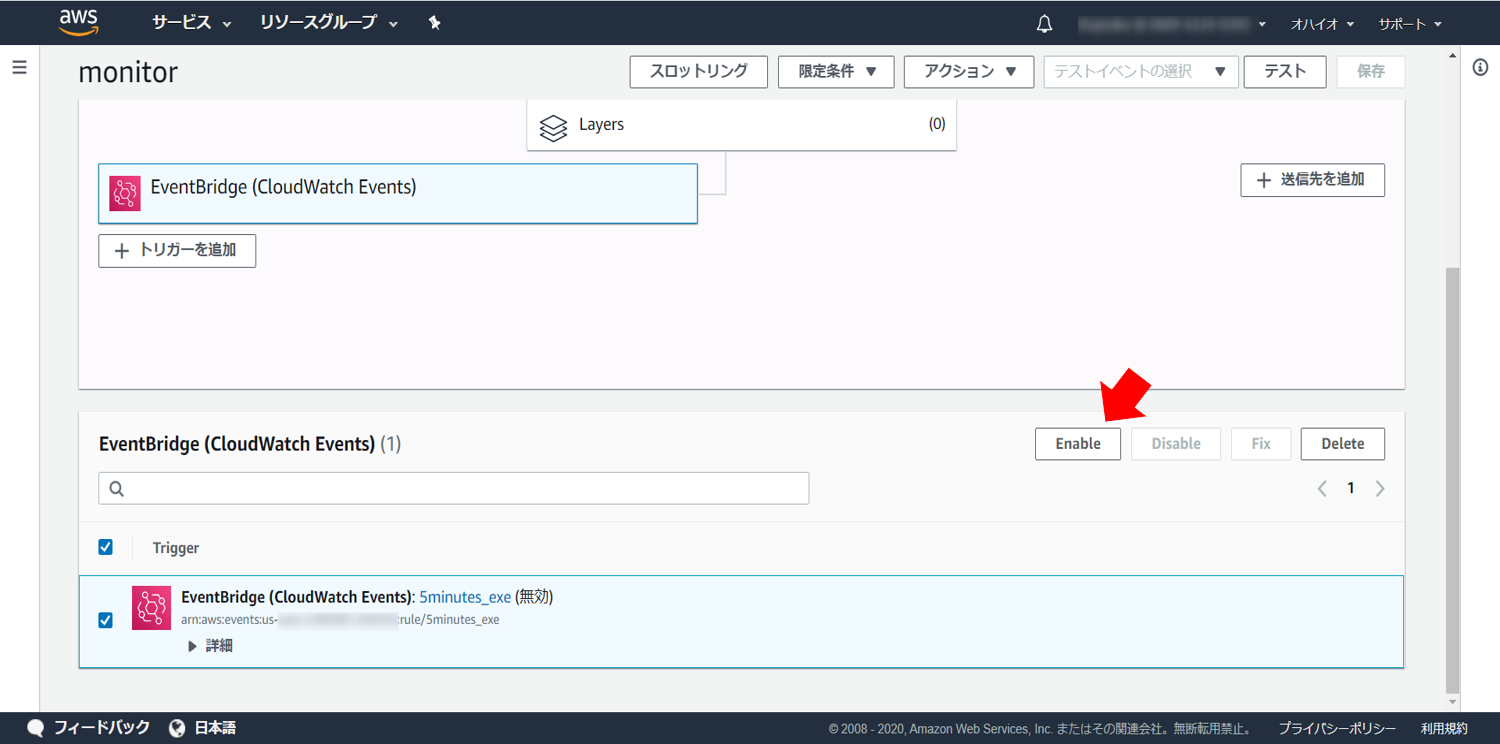Go to previous page of triggers
Viewport: 1500px width, 744px height.
click(x=1322, y=488)
